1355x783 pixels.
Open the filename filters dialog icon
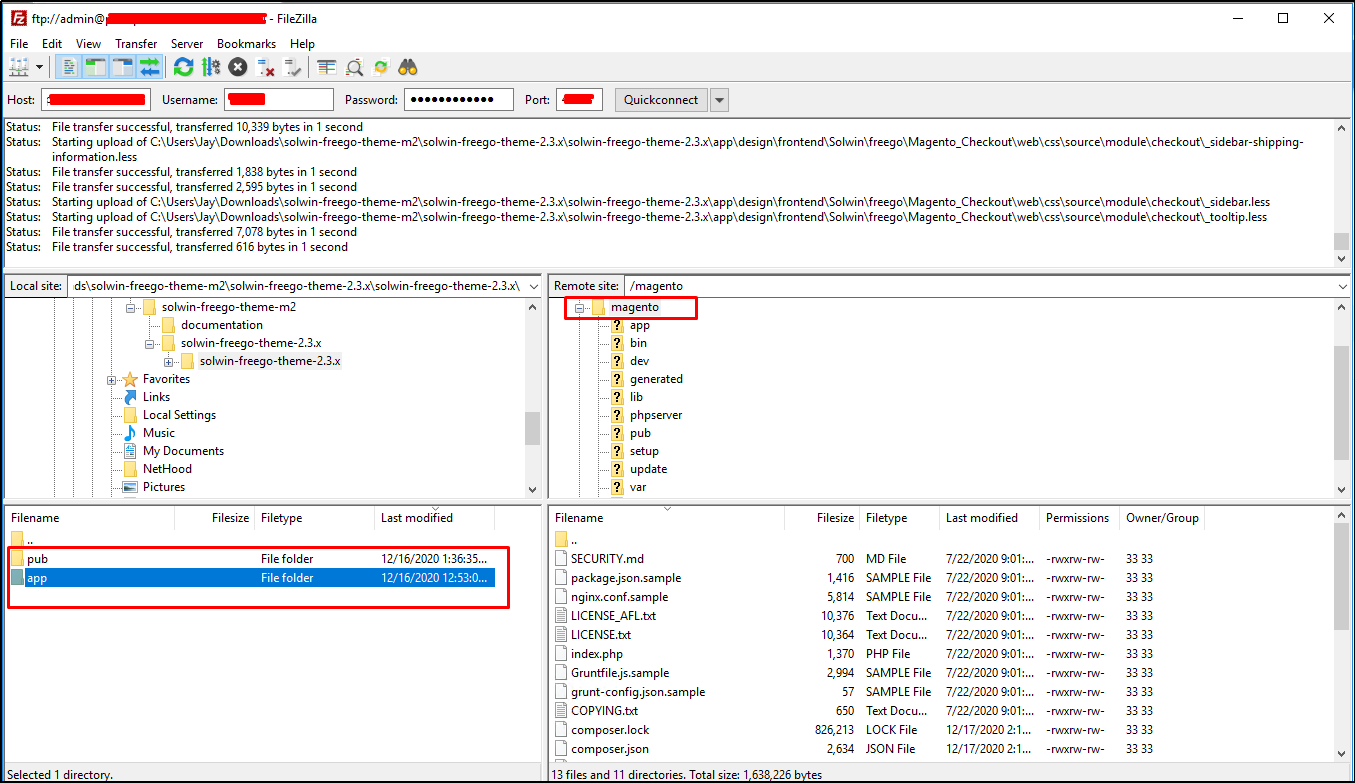point(327,67)
